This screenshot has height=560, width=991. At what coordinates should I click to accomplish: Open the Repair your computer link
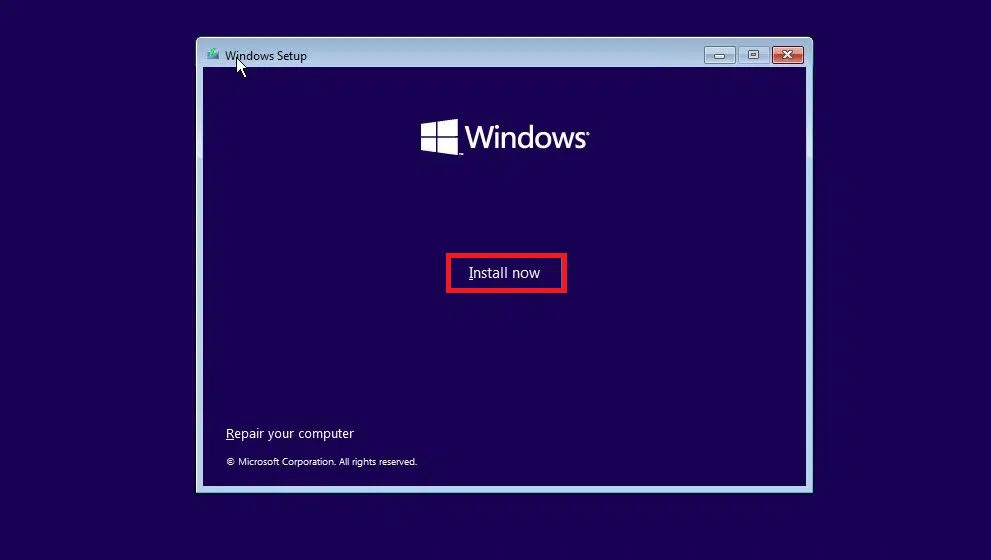click(289, 434)
